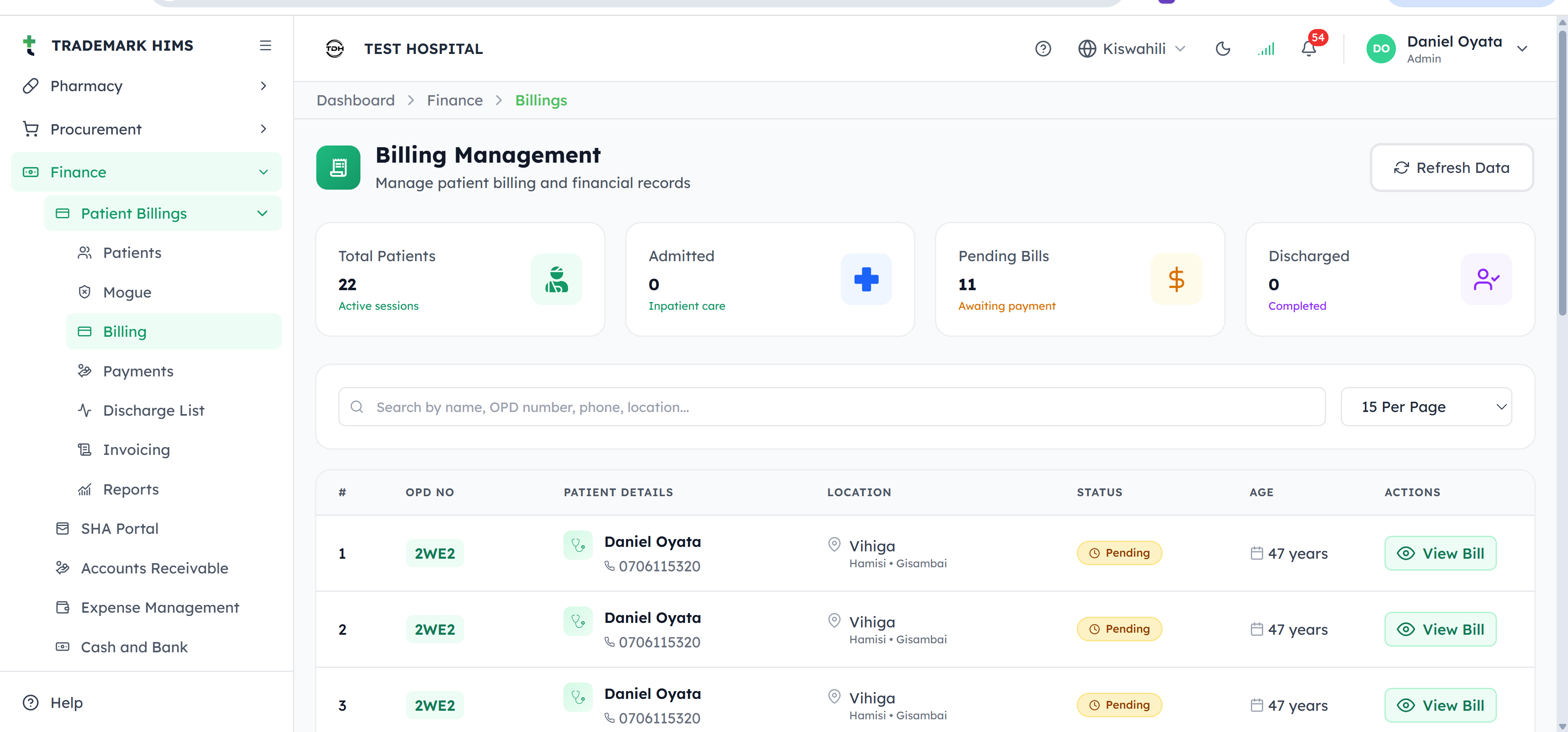Viewport: 1568px width, 732px height.
Task: Open Patients in the sidebar
Action: (174, 253)
